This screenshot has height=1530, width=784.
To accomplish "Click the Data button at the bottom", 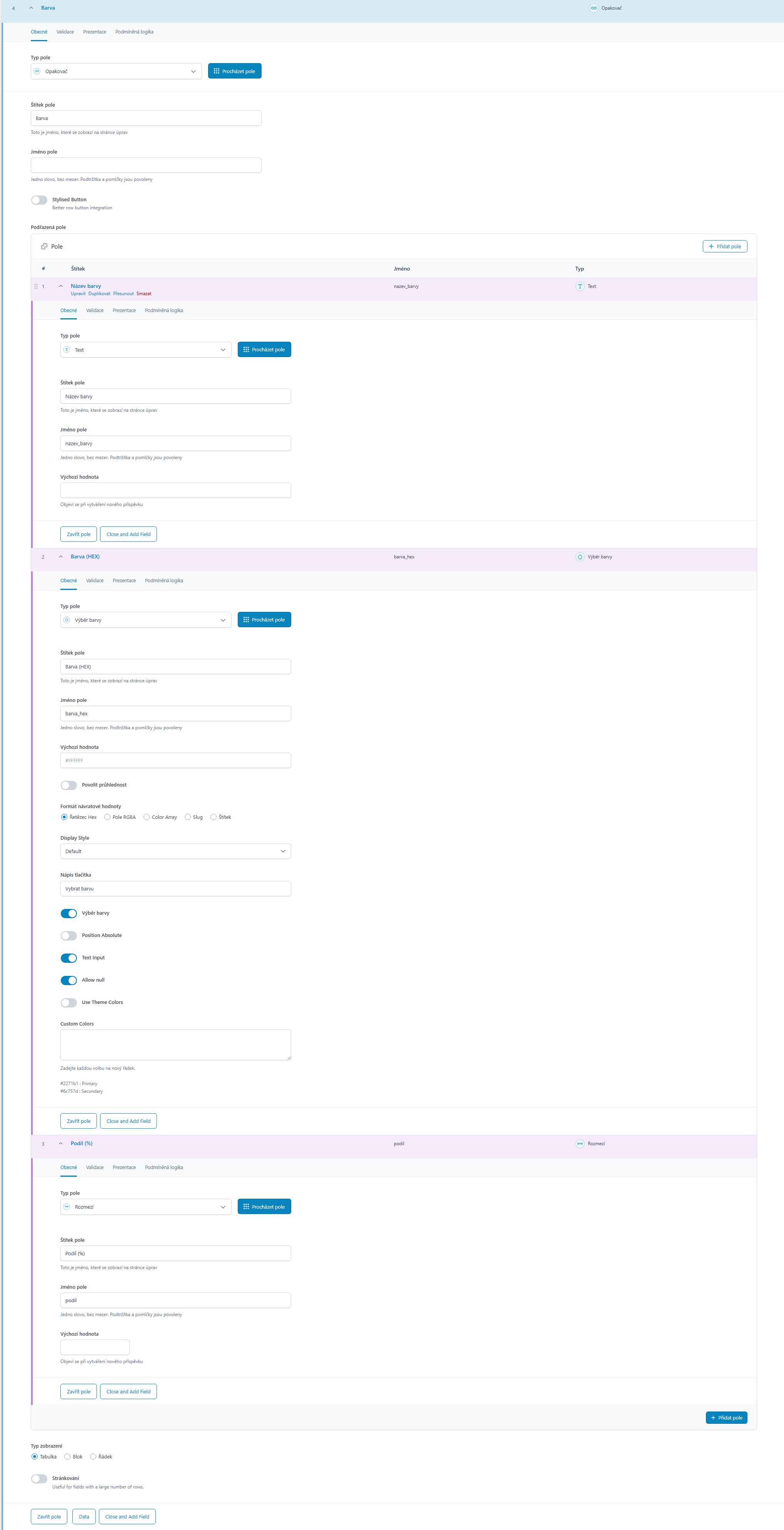I will (x=84, y=1516).
